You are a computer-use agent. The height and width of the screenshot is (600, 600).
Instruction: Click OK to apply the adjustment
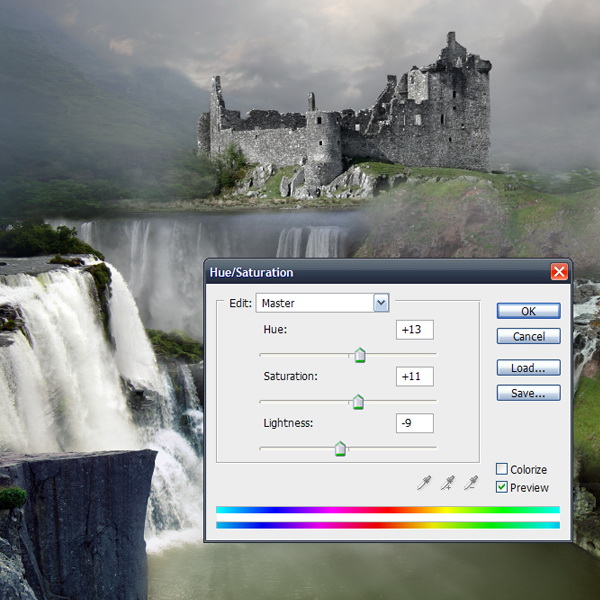(528, 311)
